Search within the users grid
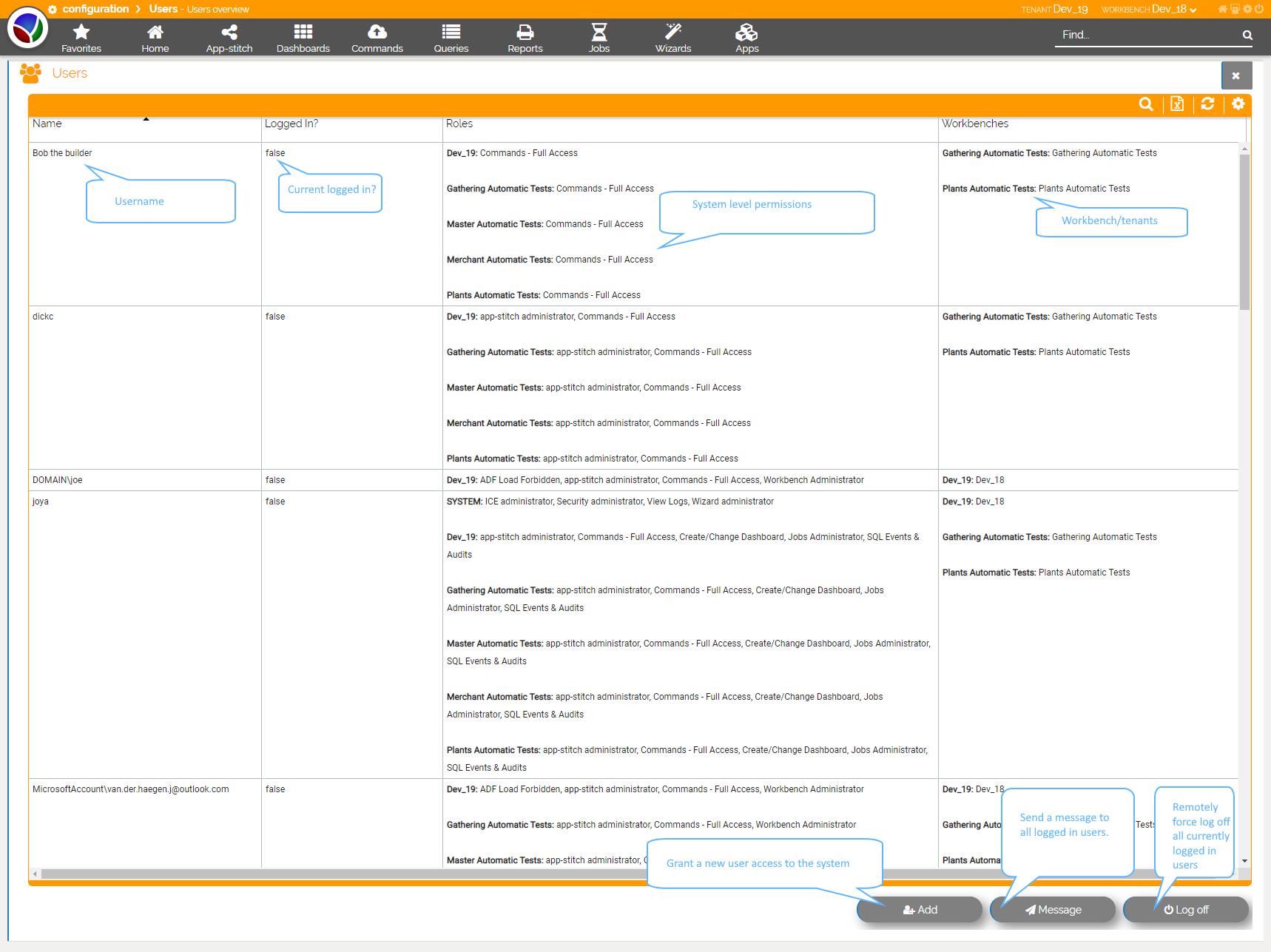Viewport: 1271px width, 952px height. tap(1146, 104)
